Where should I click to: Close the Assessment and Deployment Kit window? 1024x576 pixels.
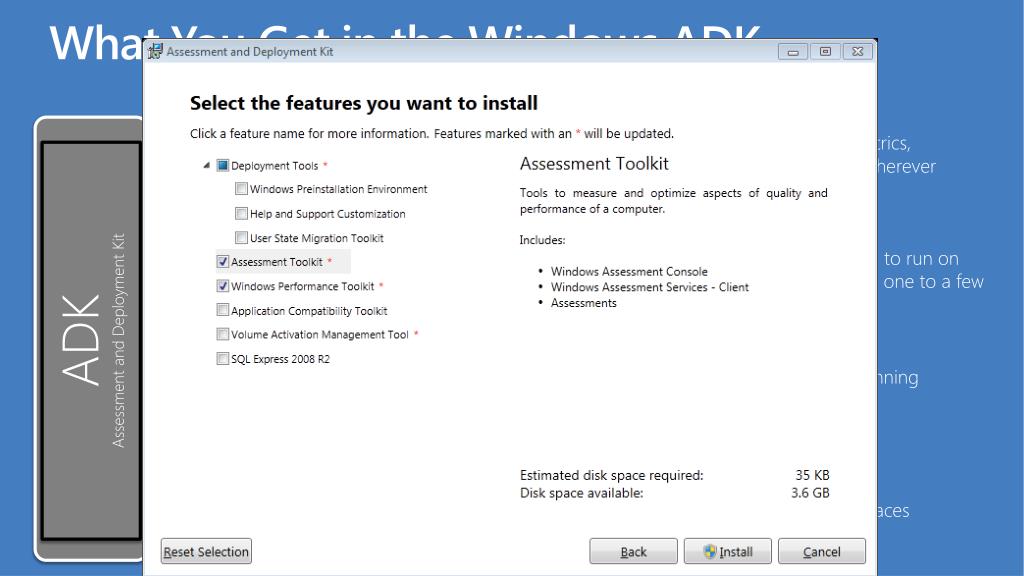(857, 52)
